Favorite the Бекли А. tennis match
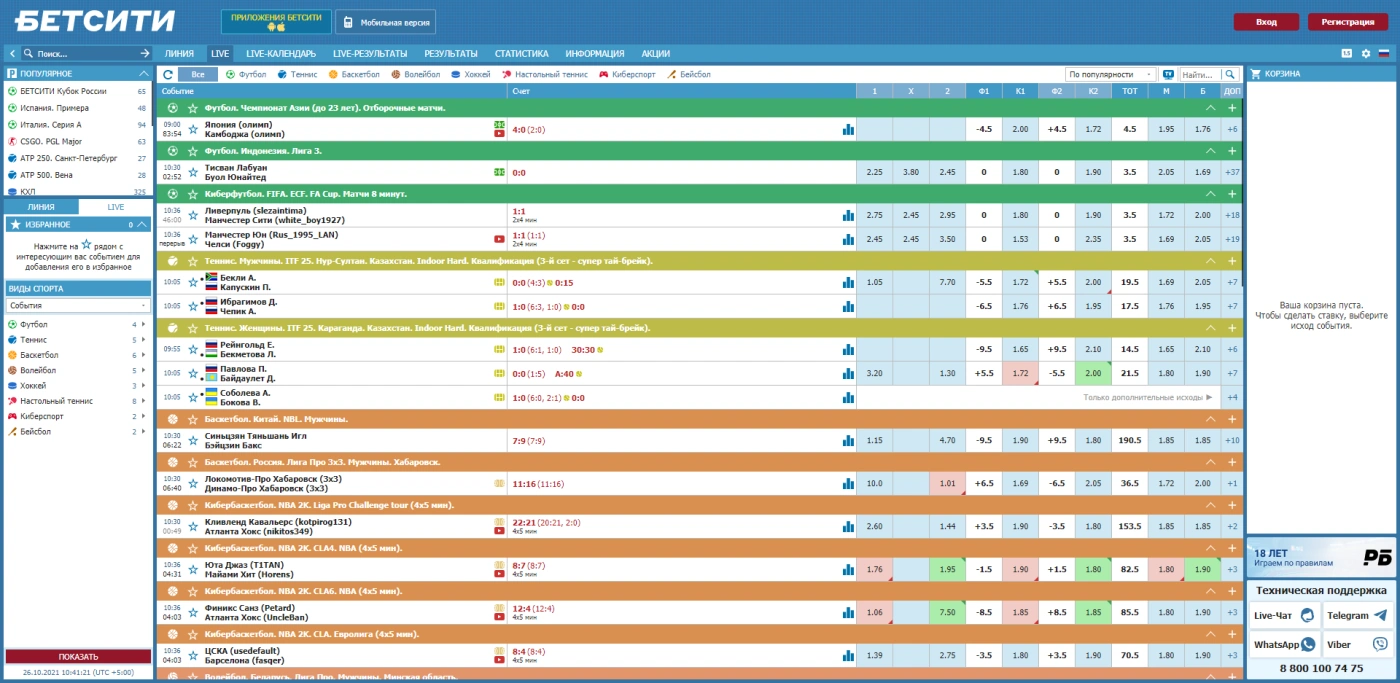 pyautogui.click(x=193, y=282)
